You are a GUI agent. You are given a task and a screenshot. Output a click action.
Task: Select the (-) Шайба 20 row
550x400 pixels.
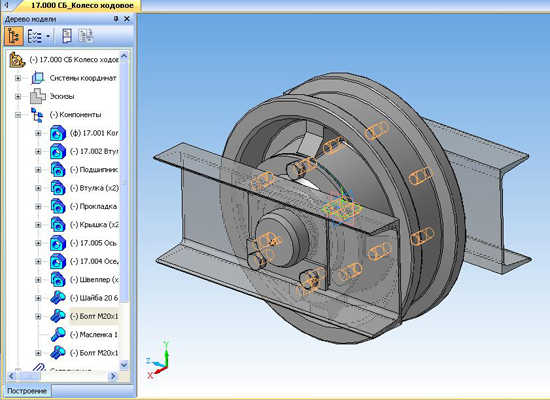coord(94,298)
